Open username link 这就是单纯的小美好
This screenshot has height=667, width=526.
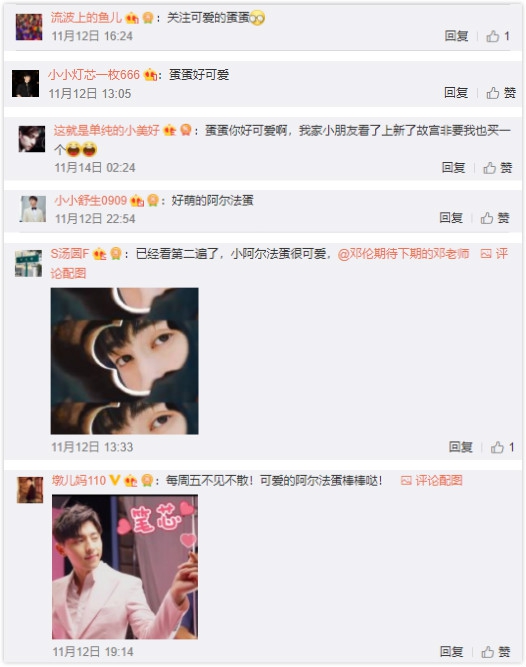click(106, 131)
